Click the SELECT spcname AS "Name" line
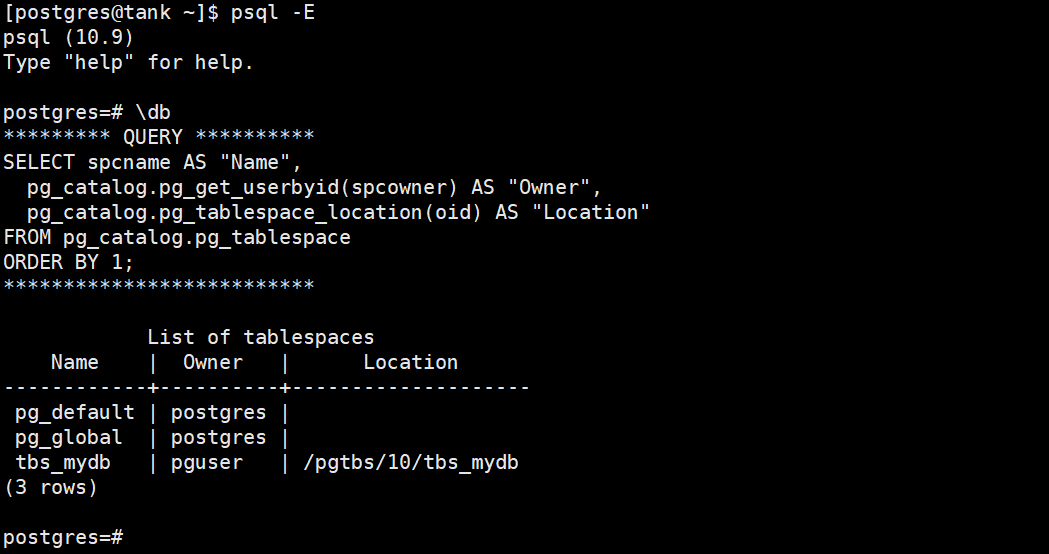Viewport: 1049px width, 554px height. (x=152, y=162)
